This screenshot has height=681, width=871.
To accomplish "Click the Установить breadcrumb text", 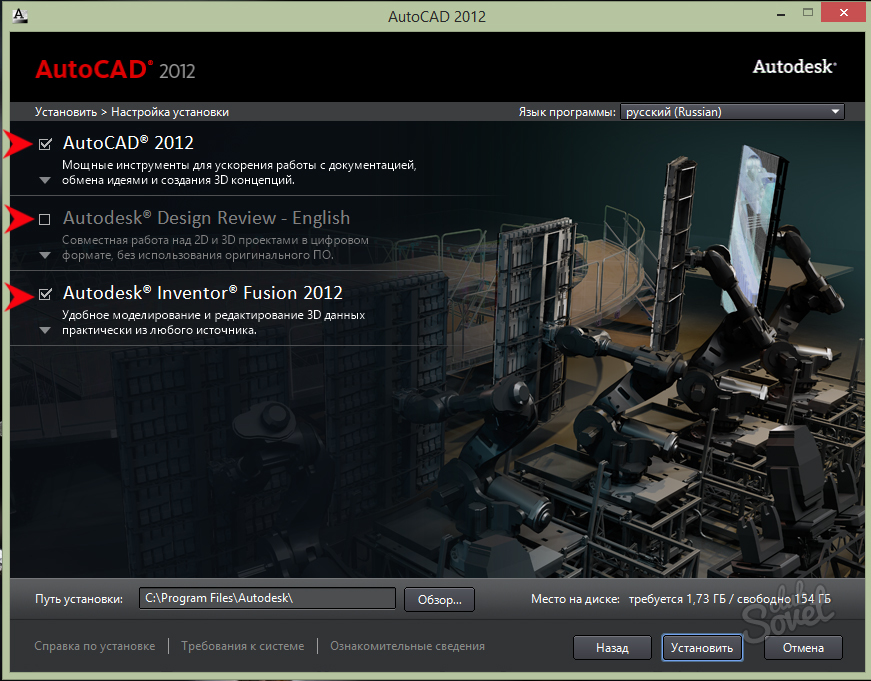I will 66,112.
